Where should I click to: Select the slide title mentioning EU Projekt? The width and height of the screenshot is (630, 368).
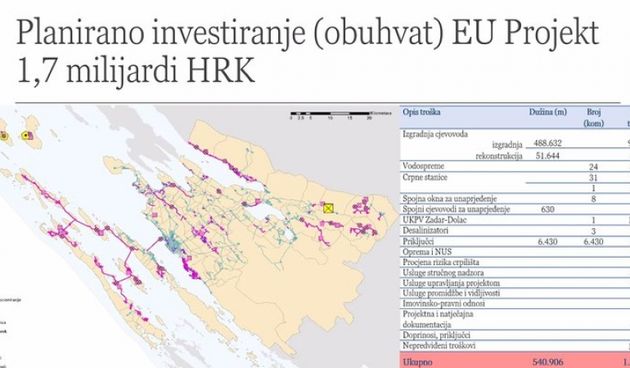(307, 51)
